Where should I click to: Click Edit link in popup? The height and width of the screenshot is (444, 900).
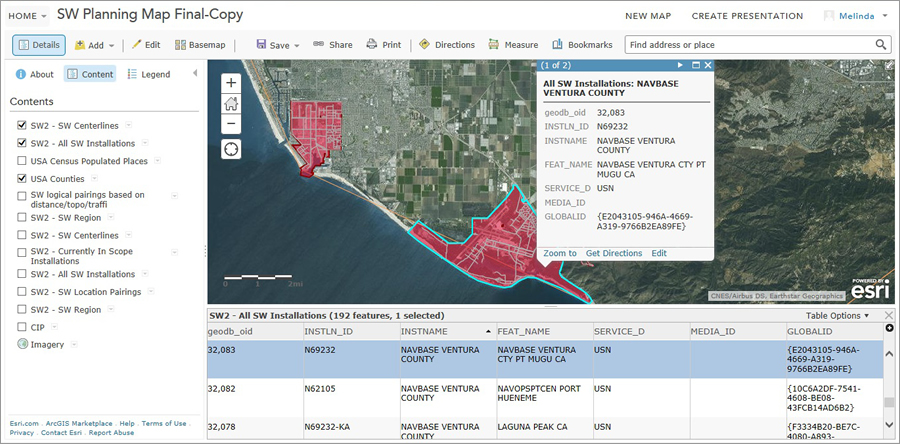[659, 253]
